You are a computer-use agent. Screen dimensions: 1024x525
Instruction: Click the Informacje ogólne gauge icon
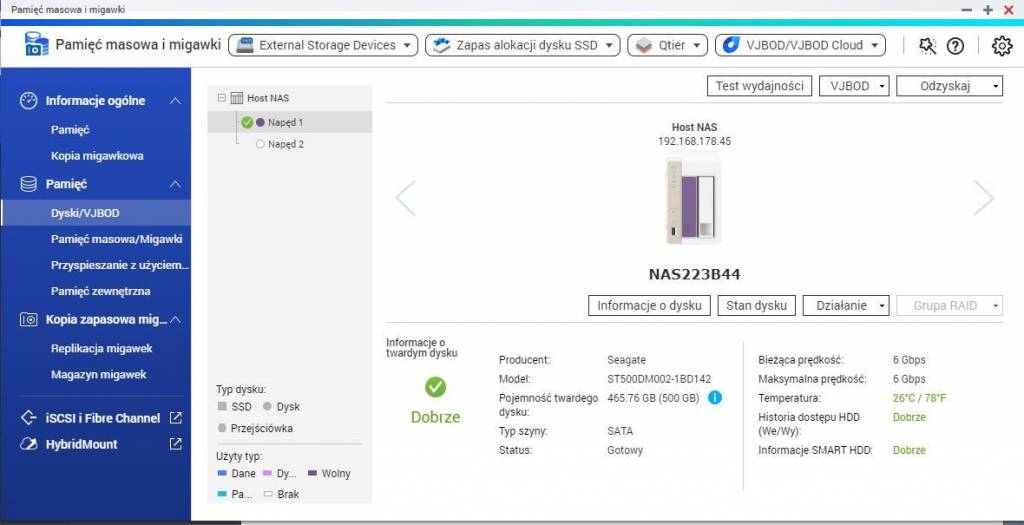point(29,101)
